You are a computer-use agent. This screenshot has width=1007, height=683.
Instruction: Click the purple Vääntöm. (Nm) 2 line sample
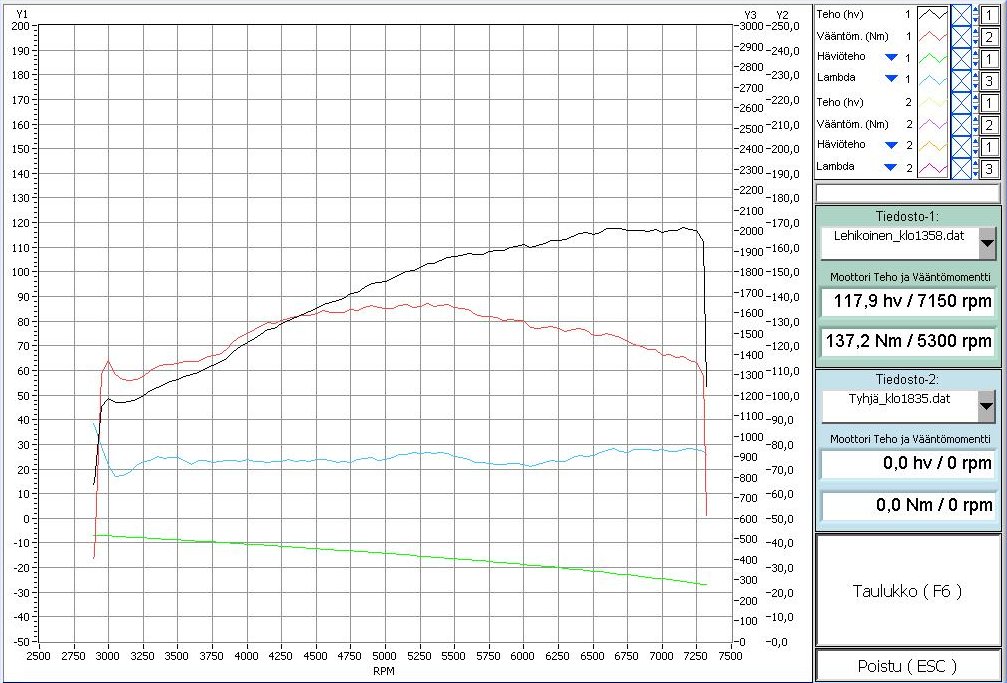click(933, 124)
